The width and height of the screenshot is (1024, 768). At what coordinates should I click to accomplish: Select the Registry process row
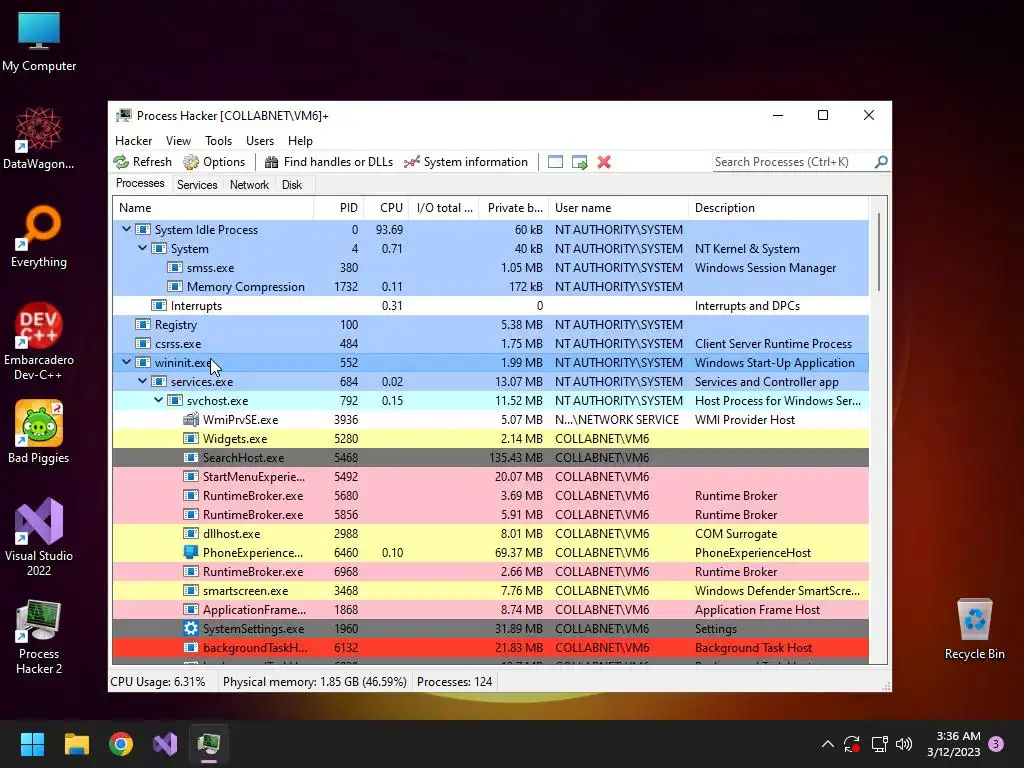490,325
